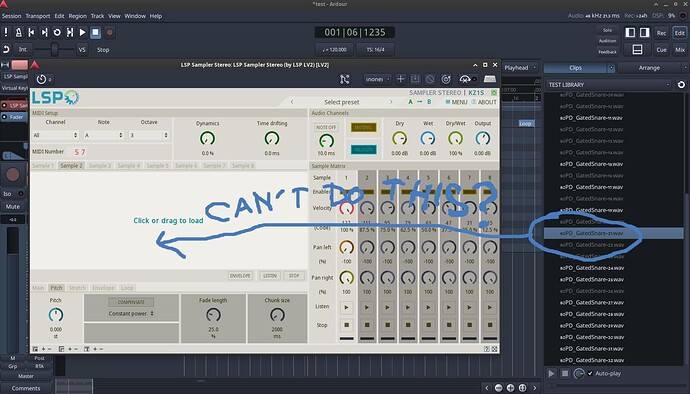This screenshot has height=394, width=690.
Task: Toggle the VELOCITY button
Action: tap(363, 150)
